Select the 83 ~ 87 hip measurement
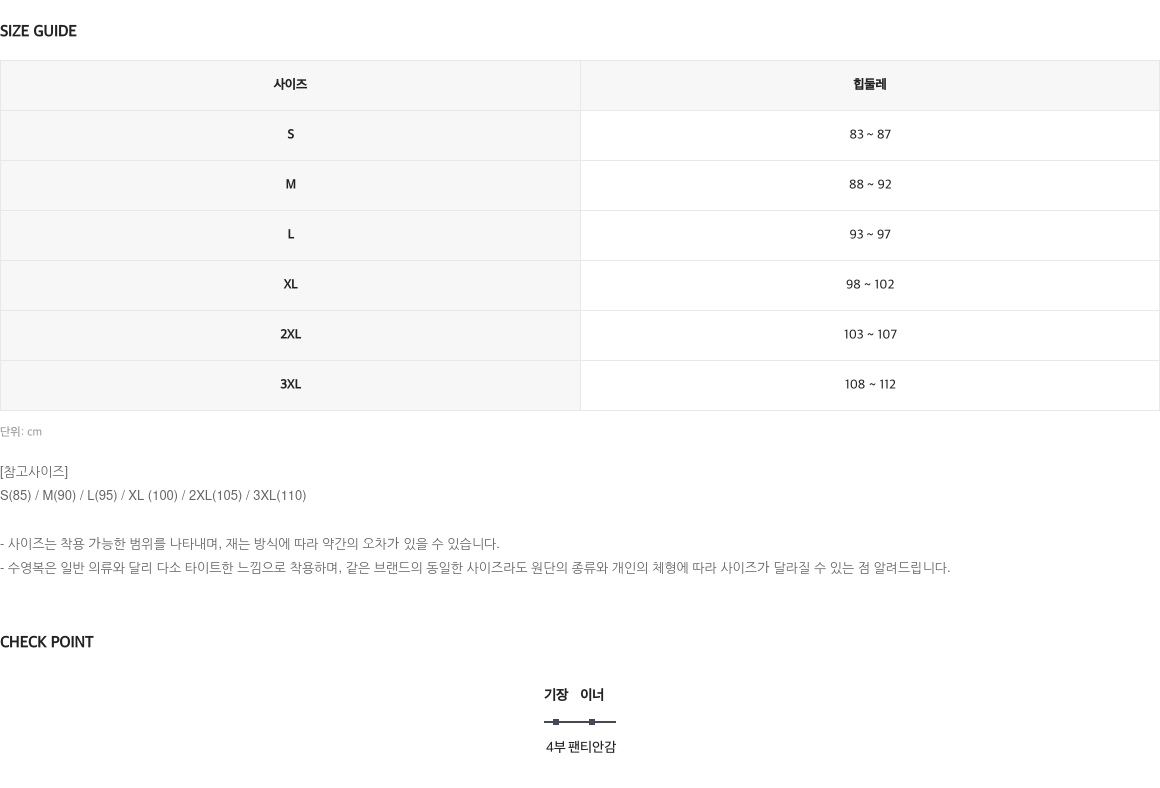 870,135
